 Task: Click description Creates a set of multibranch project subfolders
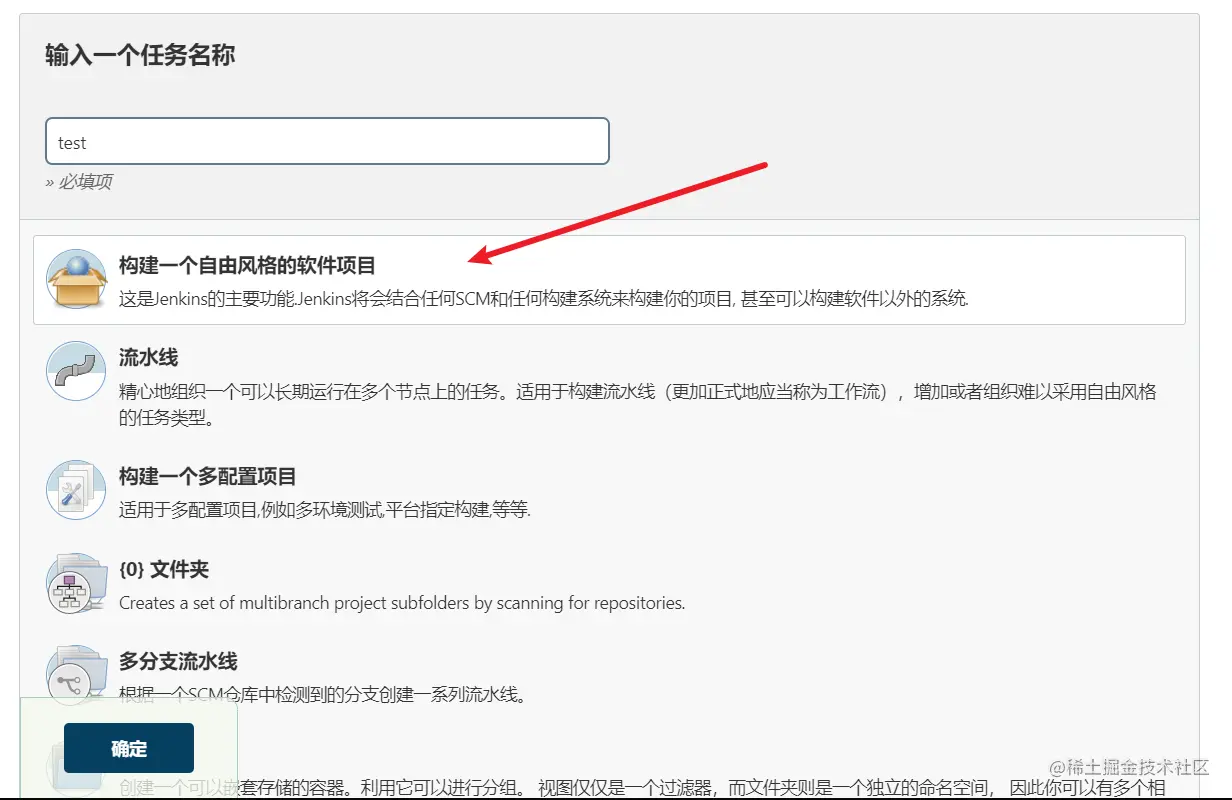(x=402, y=603)
